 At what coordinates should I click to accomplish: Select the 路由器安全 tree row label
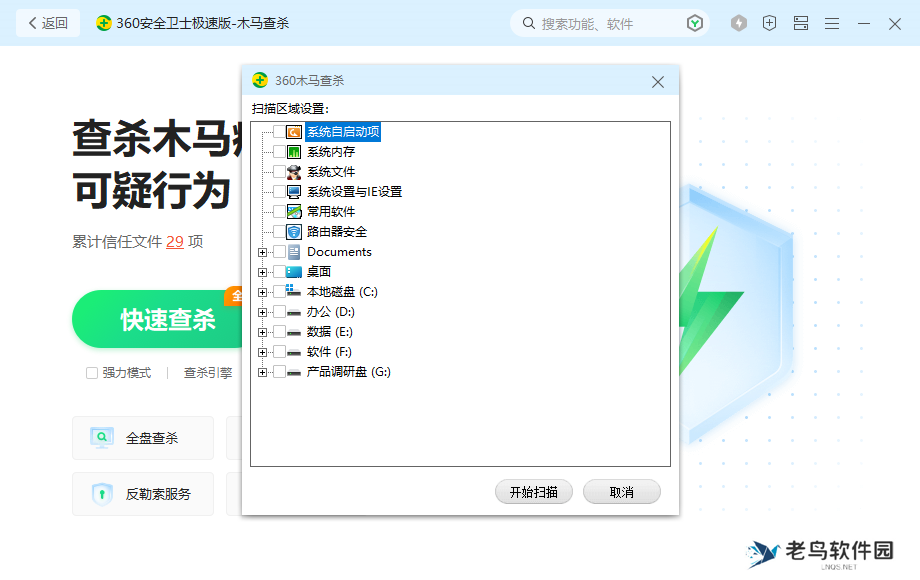click(337, 232)
